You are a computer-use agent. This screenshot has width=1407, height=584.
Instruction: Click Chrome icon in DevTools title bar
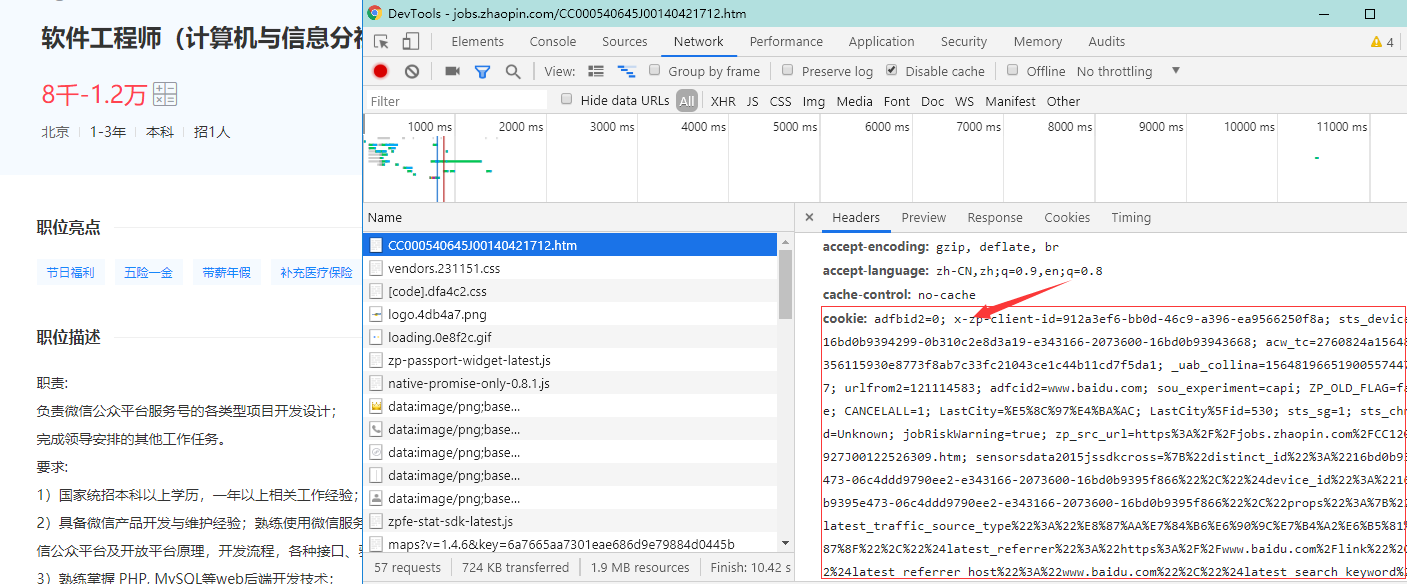tap(374, 13)
